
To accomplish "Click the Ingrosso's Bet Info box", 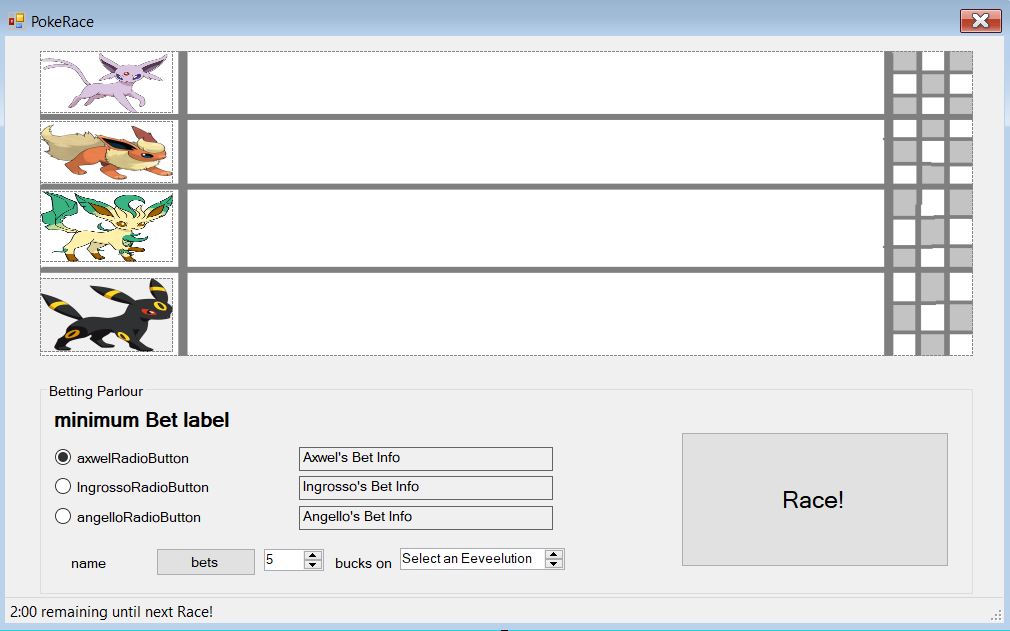I will (425, 487).
